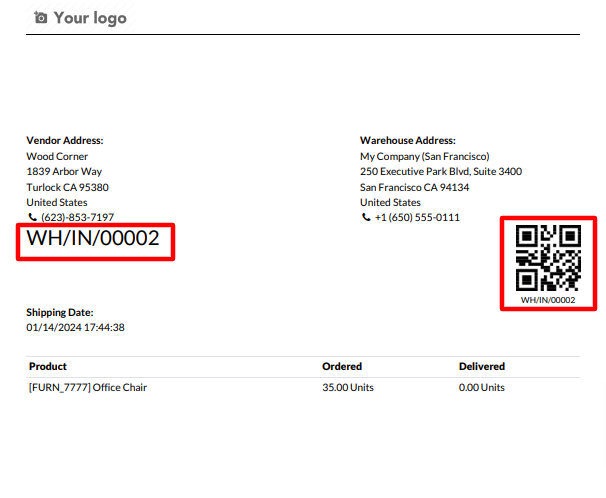The image size is (606, 498).
Task: Click 'San Francisco CA 94134' text
Action: (x=415, y=187)
